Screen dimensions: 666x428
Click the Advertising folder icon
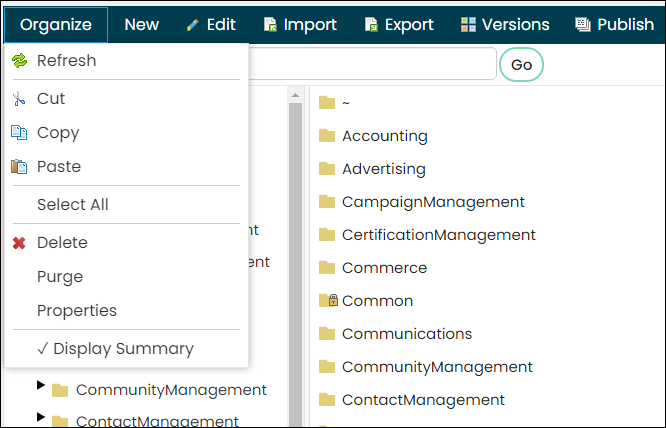(x=327, y=169)
